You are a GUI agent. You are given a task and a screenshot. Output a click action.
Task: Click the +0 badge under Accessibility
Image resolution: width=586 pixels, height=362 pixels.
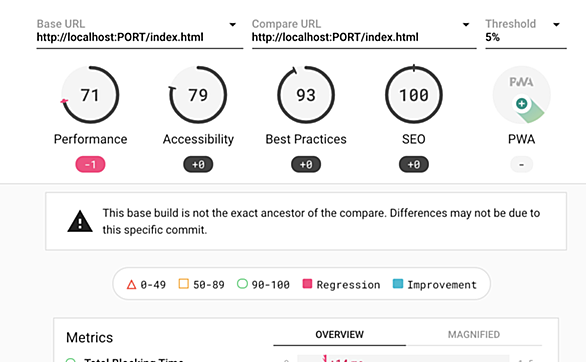click(x=198, y=164)
